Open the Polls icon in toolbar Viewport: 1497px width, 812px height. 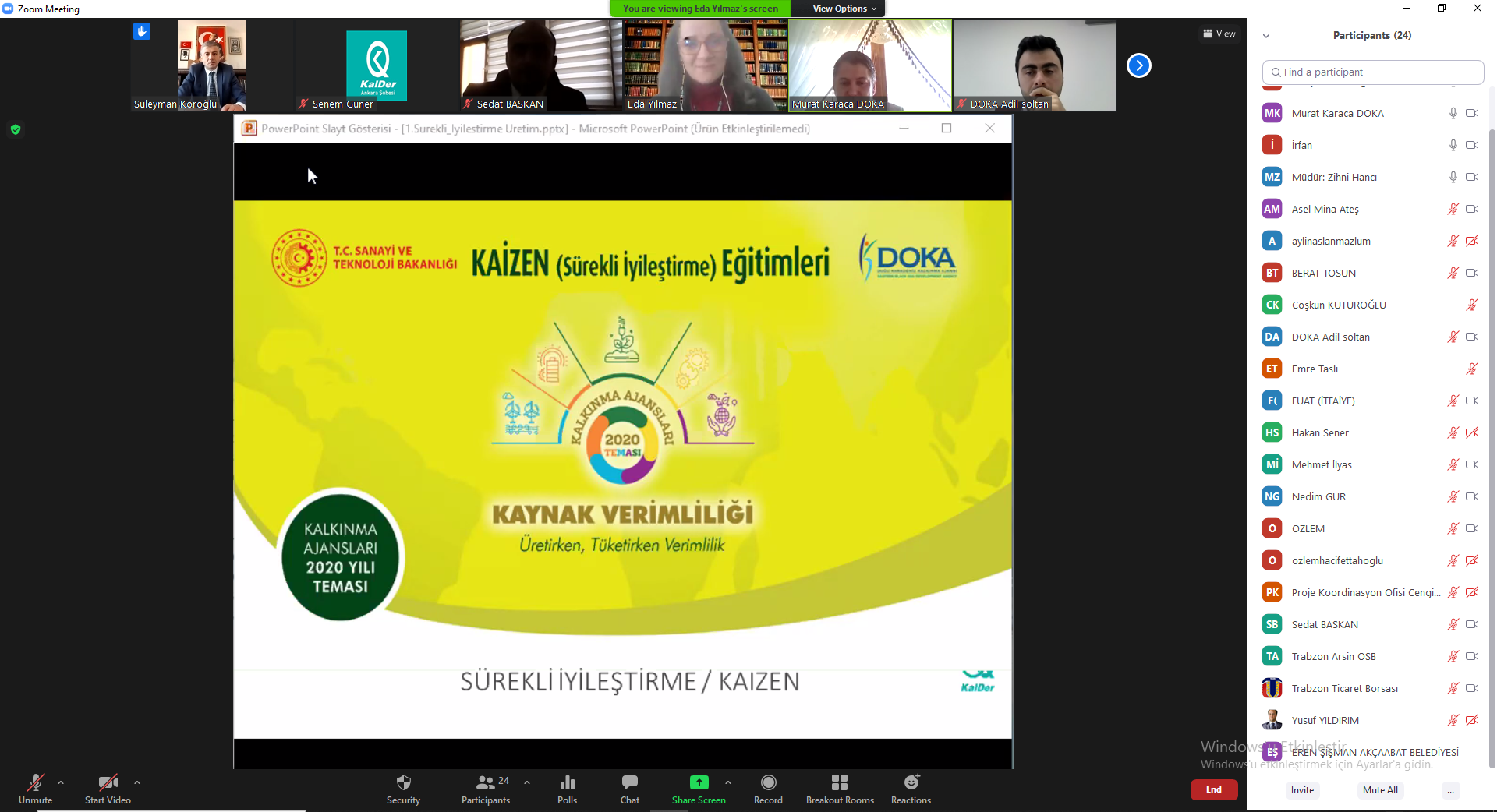567,783
